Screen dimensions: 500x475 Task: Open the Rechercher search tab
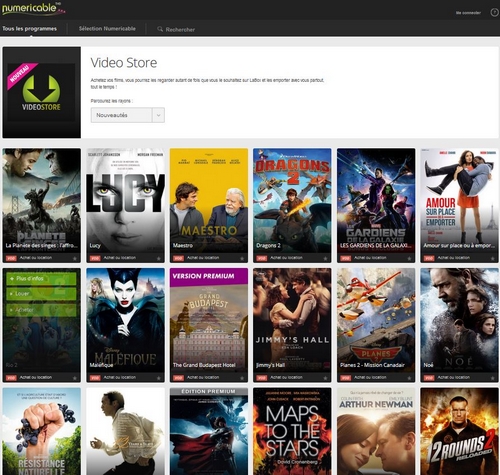coord(176,29)
